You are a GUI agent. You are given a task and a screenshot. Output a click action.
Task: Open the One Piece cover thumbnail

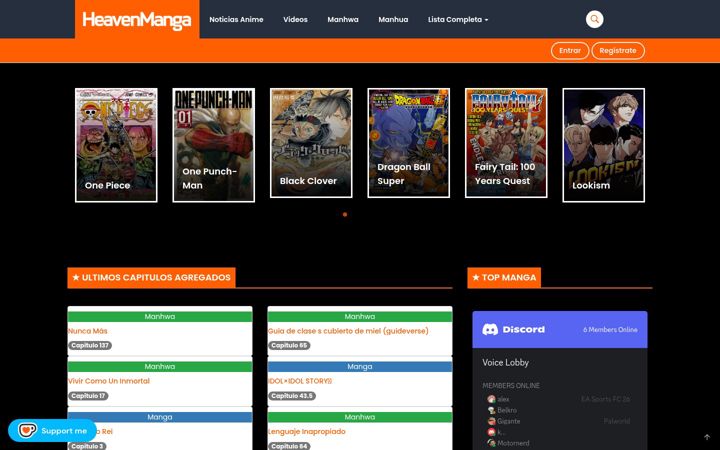click(116, 145)
